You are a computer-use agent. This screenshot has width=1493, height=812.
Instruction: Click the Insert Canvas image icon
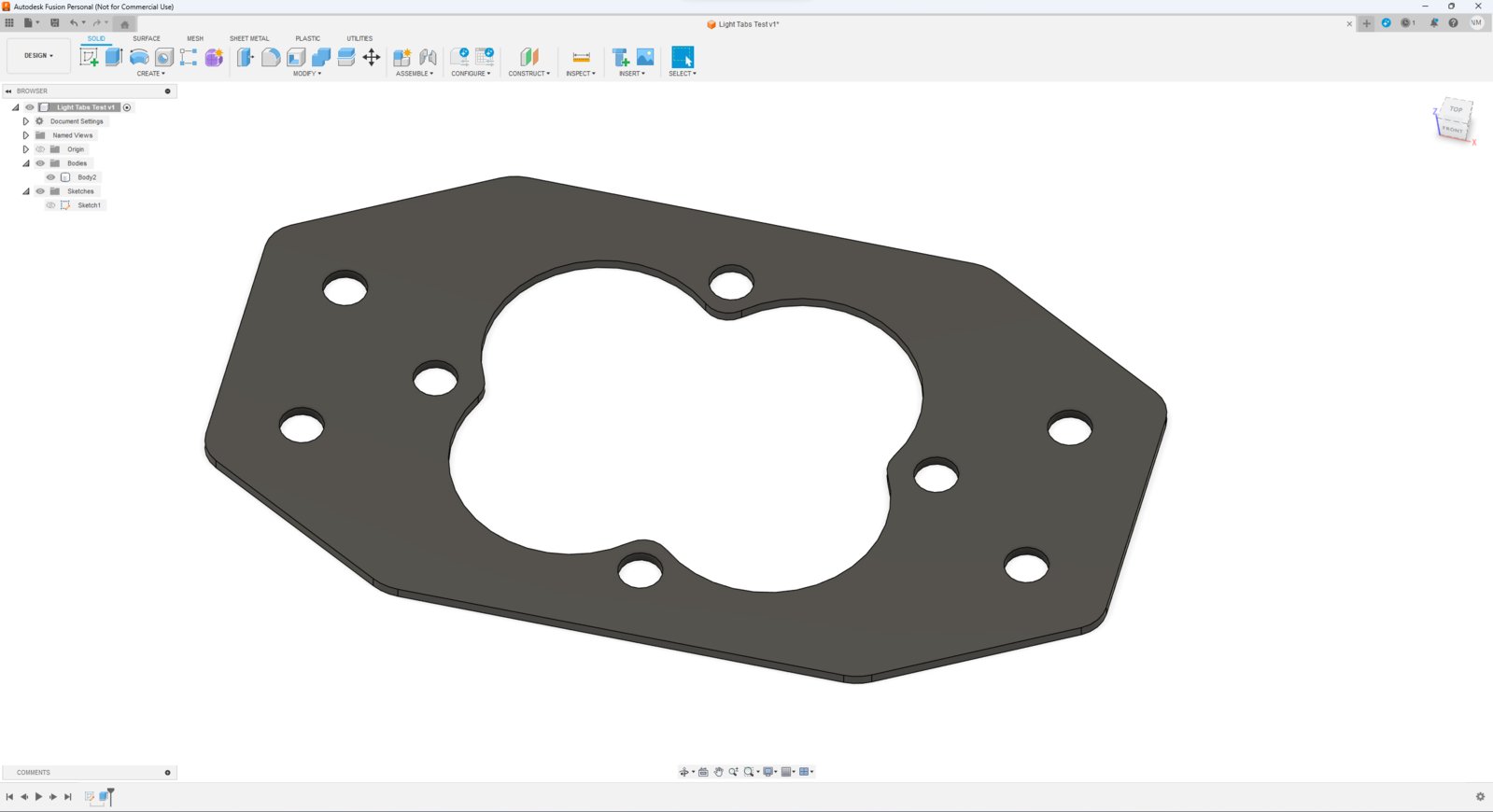pos(645,58)
